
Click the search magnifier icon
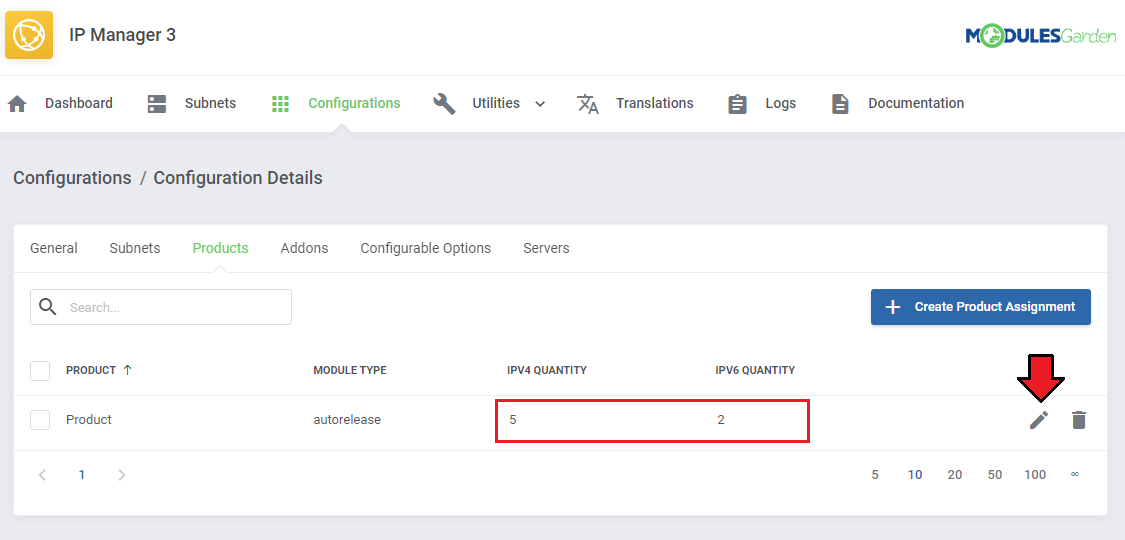point(48,307)
